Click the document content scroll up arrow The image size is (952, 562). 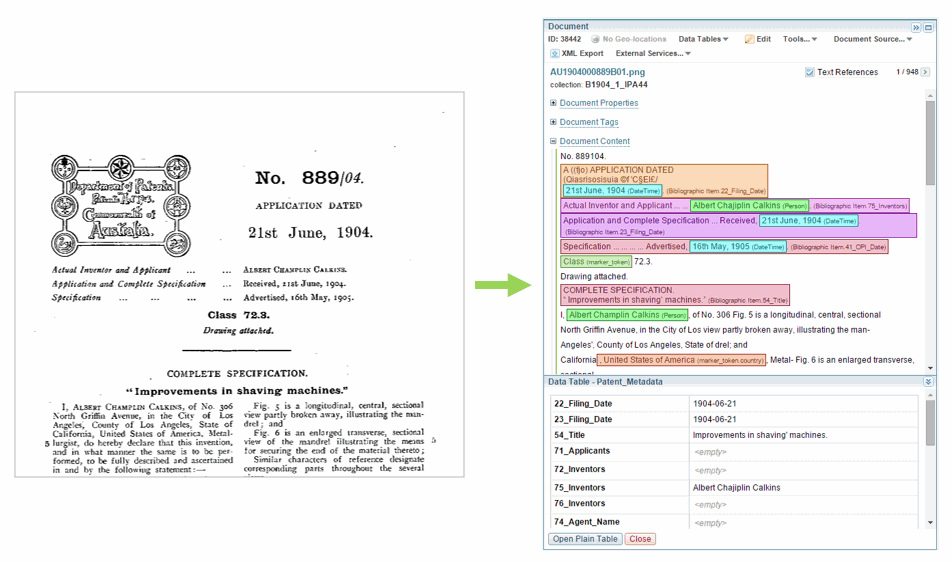[x=930, y=95]
